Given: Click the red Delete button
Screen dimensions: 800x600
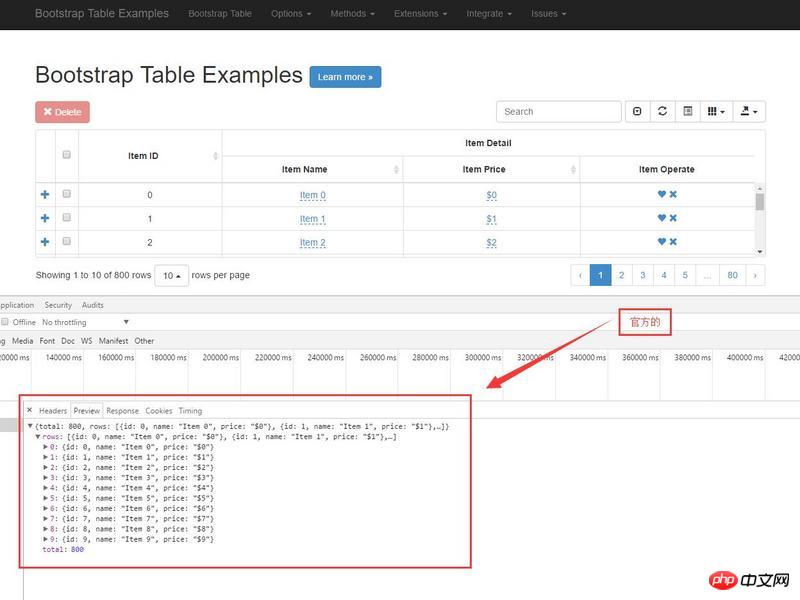Looking at the screenshot, I should pos(62,112).
